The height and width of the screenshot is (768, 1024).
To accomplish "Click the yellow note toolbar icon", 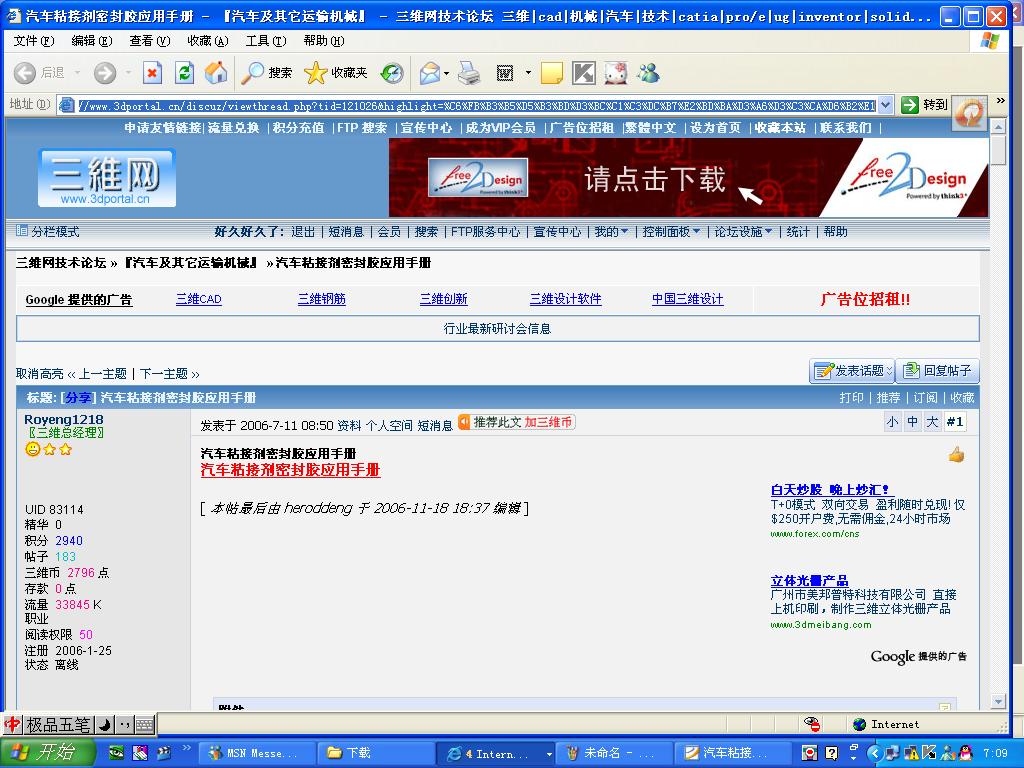I will (x=552, y=72).
